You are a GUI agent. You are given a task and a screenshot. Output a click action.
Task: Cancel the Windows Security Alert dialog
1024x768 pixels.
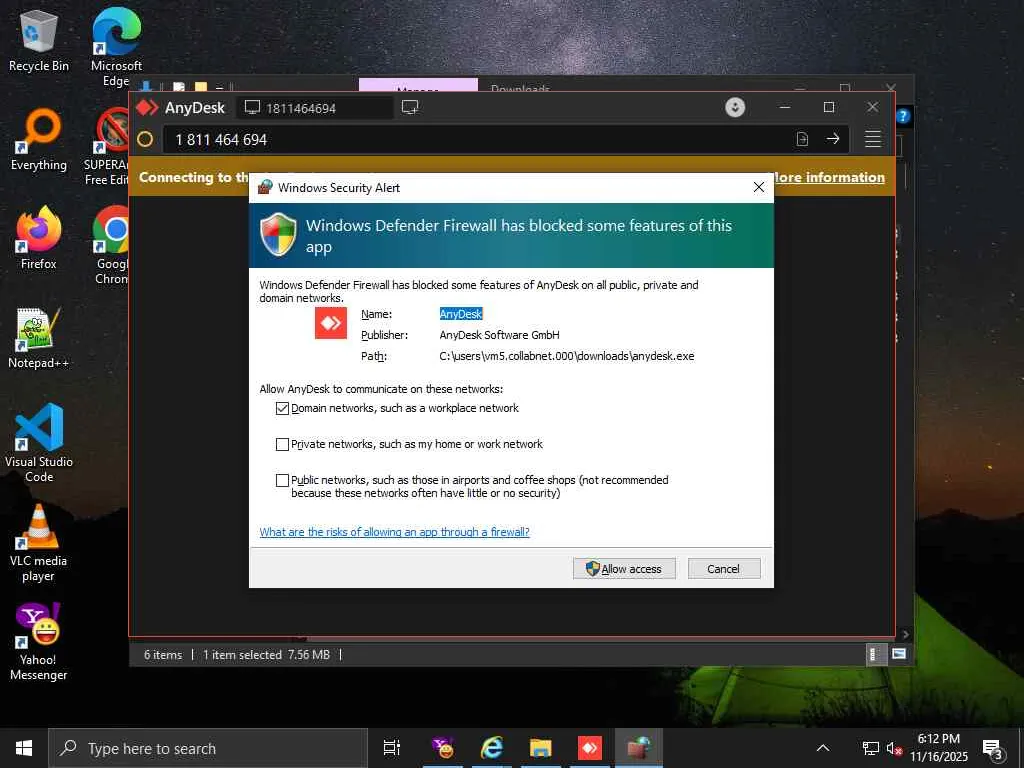pyautogui.click(x=724, y=569)
